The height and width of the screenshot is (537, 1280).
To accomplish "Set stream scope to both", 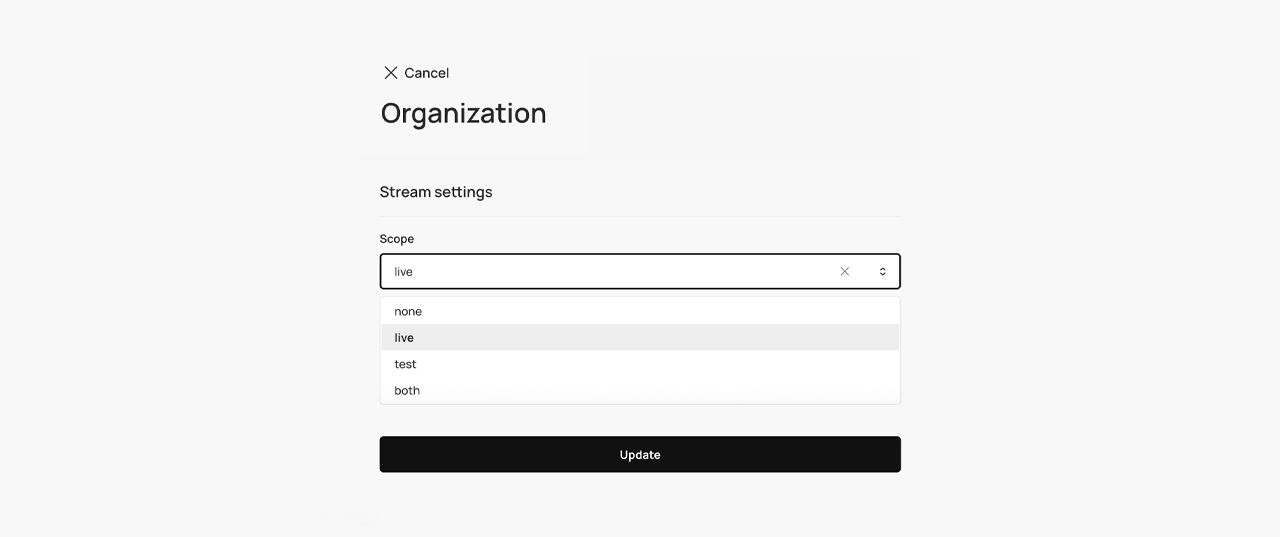I will [407, 390].
